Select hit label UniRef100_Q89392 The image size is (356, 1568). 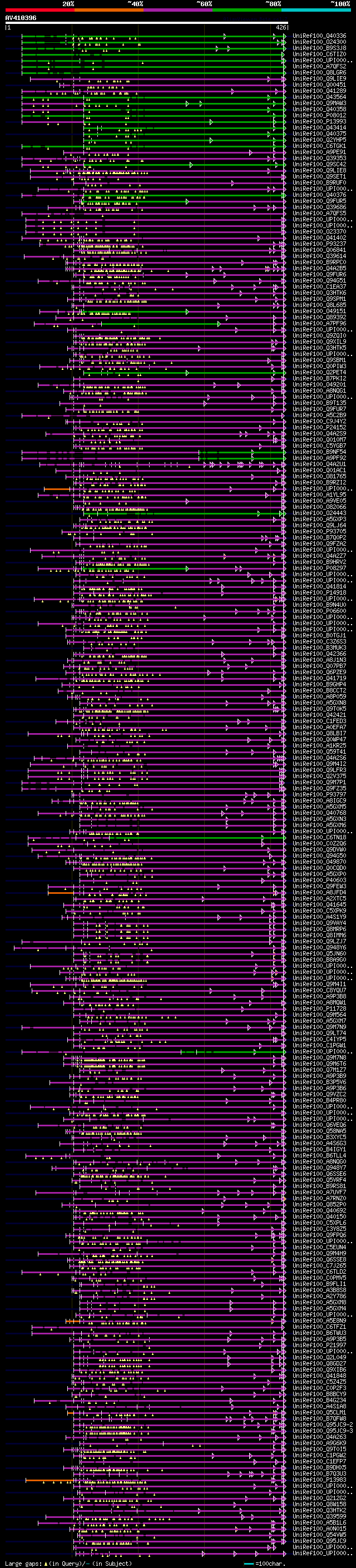tap(319, 317)
